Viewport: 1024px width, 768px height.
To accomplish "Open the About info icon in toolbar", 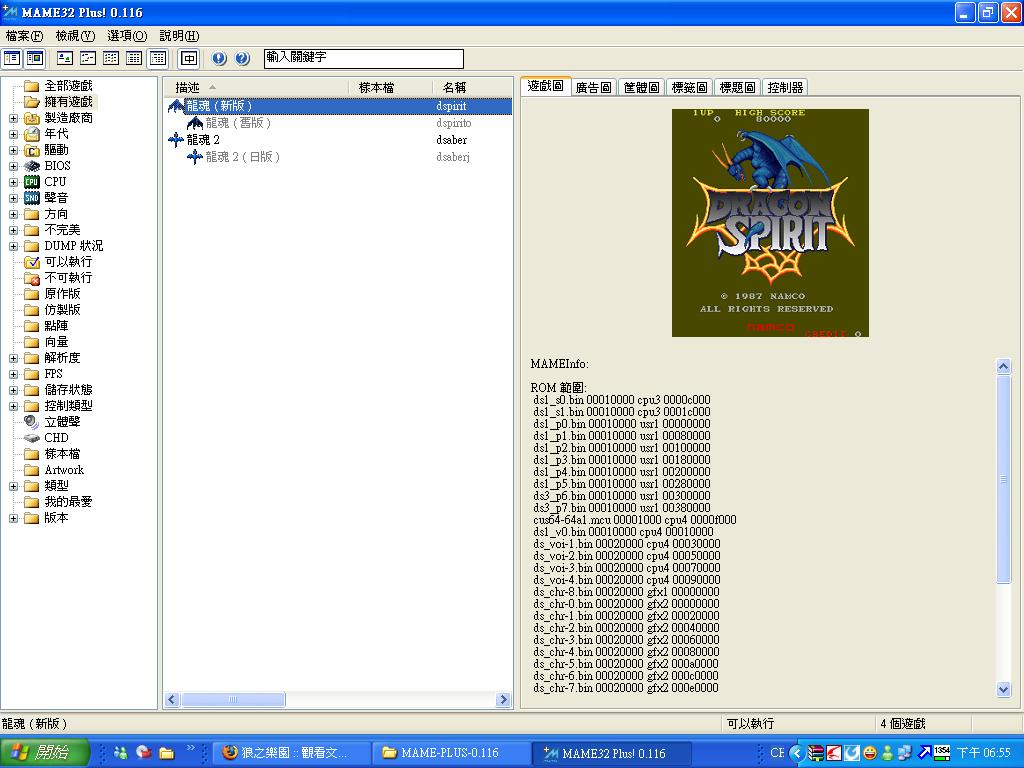I will click(x=219, y=59).
